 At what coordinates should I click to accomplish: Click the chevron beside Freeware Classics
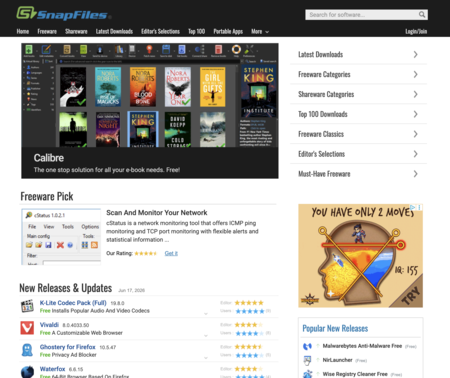tap(415, 134)
